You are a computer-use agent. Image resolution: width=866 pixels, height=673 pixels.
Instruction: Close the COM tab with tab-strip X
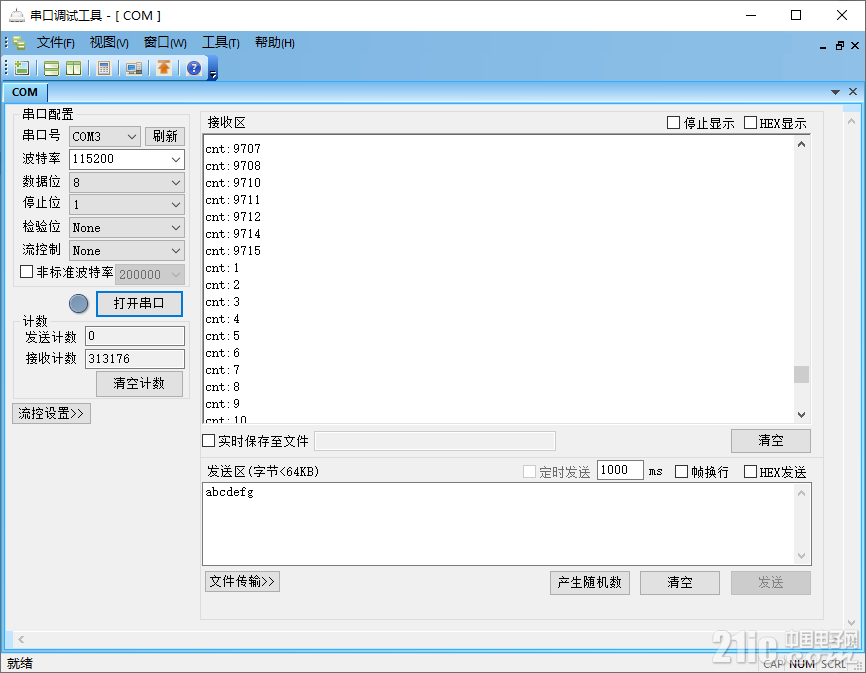coord(853,92)
